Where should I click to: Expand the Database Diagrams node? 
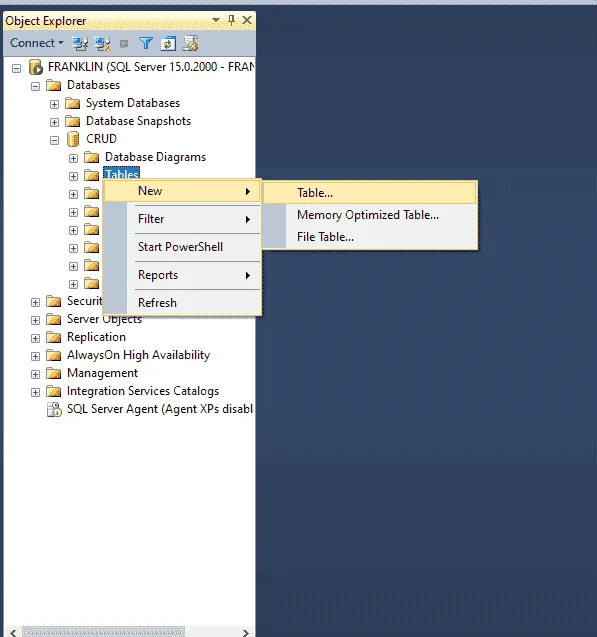tap(73, 158)
